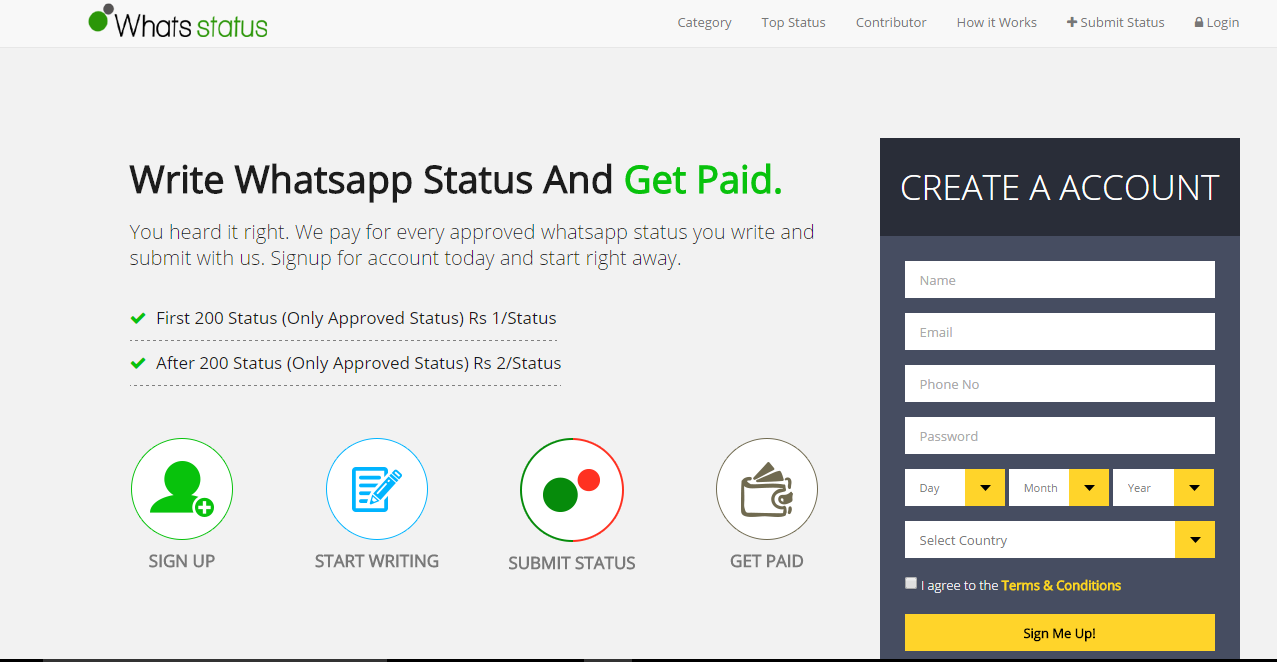Click into the Password field
This screenshot has height=662, width=1277.
click(x=1059, y=436)
